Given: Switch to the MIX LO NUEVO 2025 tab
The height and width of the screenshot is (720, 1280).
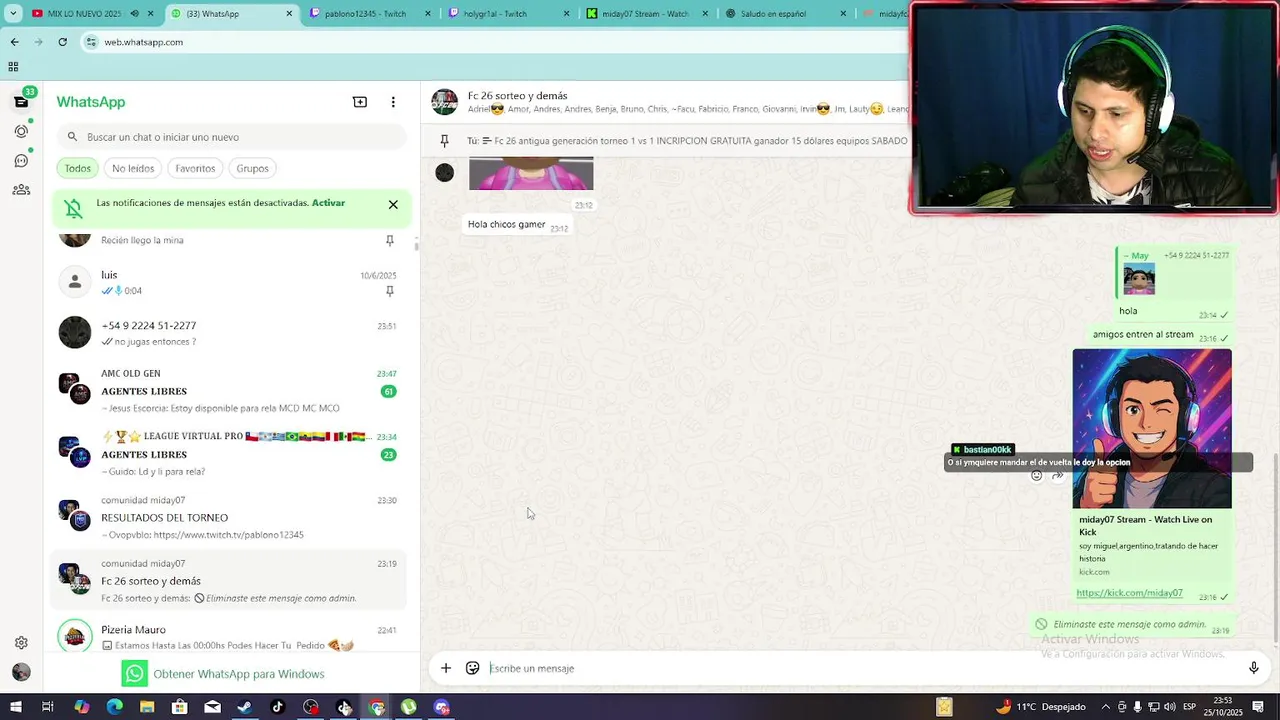Looking at the screenshot, I should tap(90, 14).
